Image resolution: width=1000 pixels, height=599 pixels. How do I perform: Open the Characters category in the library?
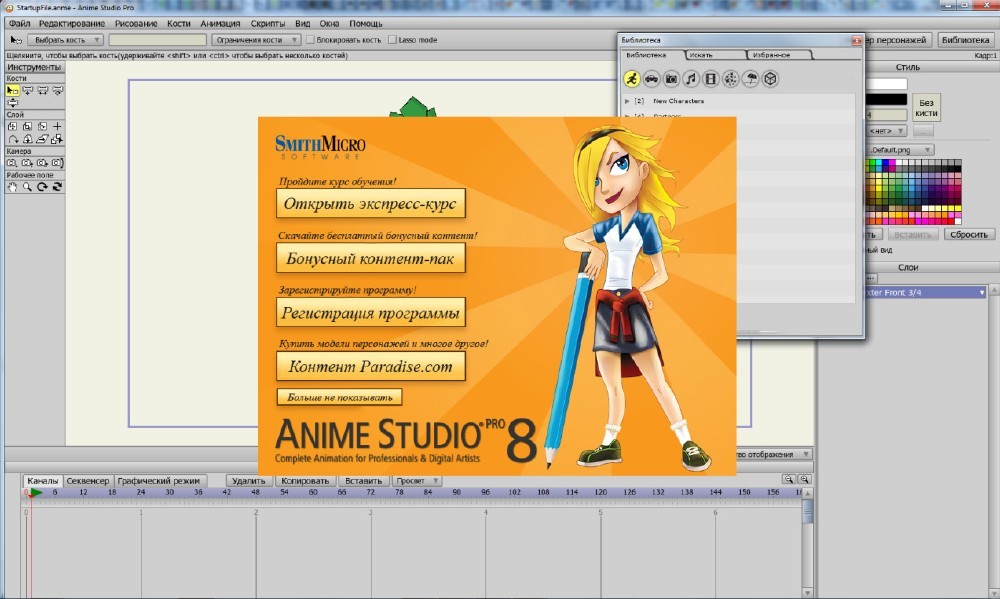(631, 78)
